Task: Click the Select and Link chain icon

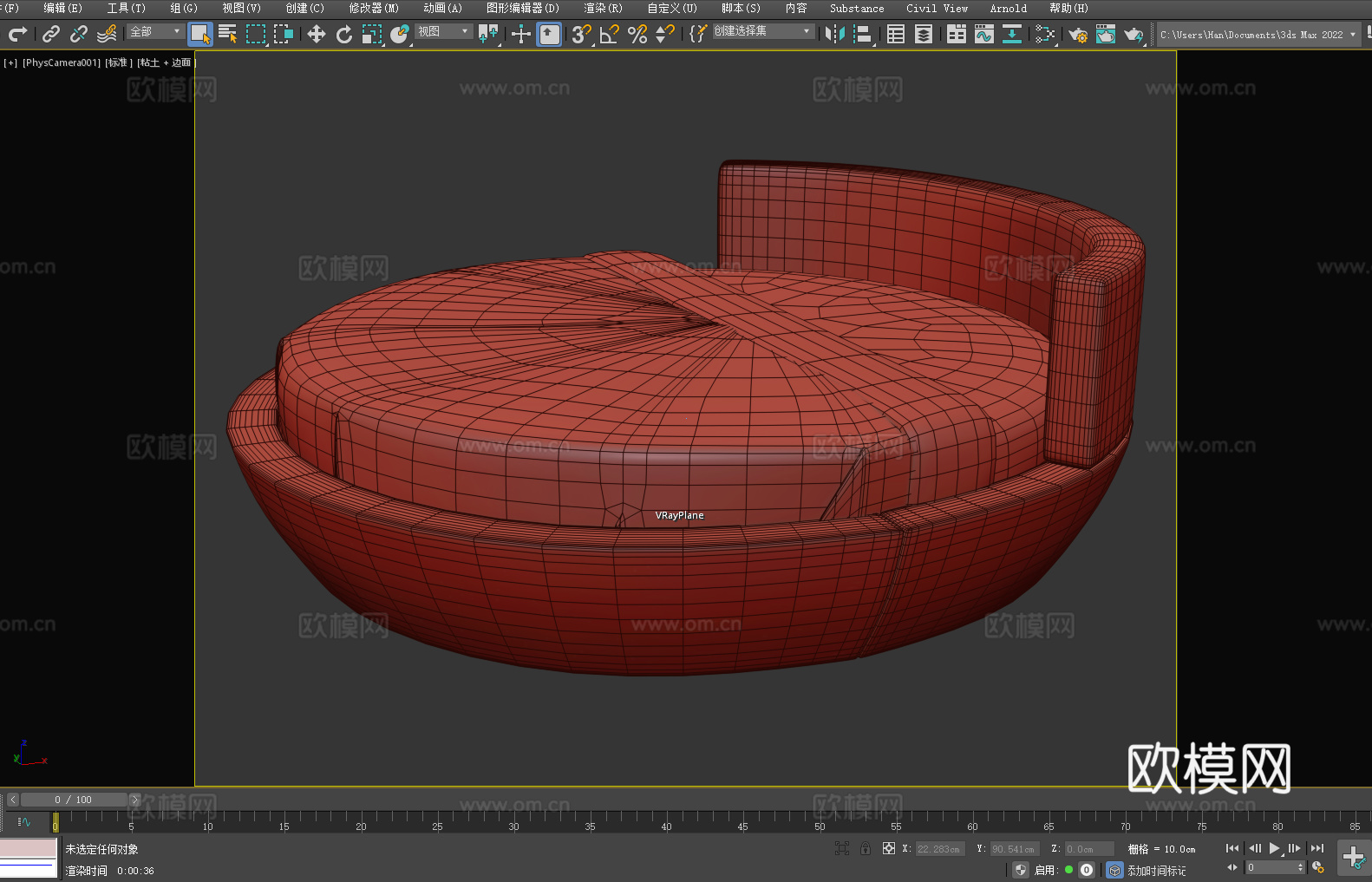Action: (51, 34)
